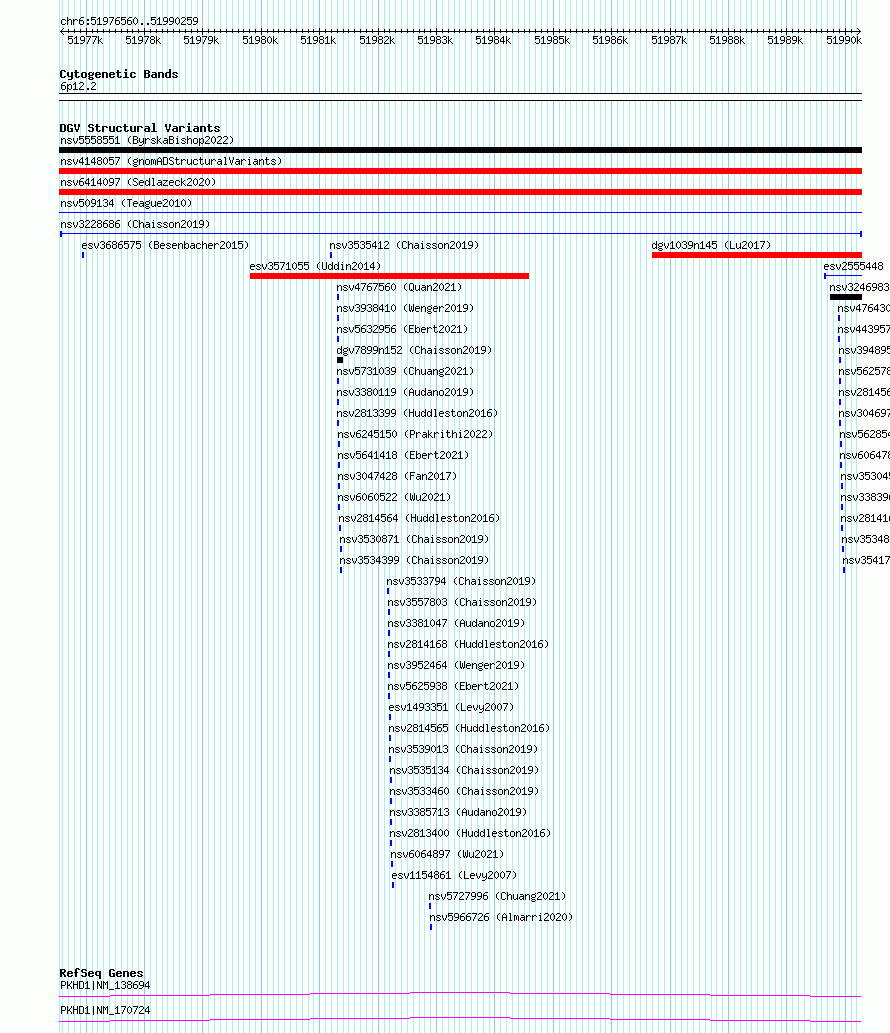
Task: Select nsv3535134 (Chaisson2019) variant
Action: (464, 773)
